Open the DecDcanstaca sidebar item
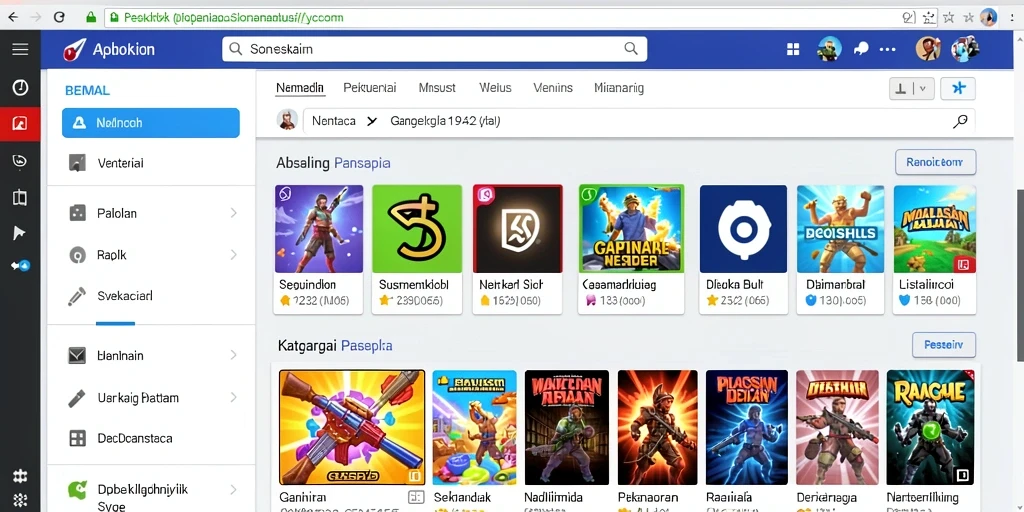Screen dimensions: 1024x512 pyautogui.click(x=151, y=438)
